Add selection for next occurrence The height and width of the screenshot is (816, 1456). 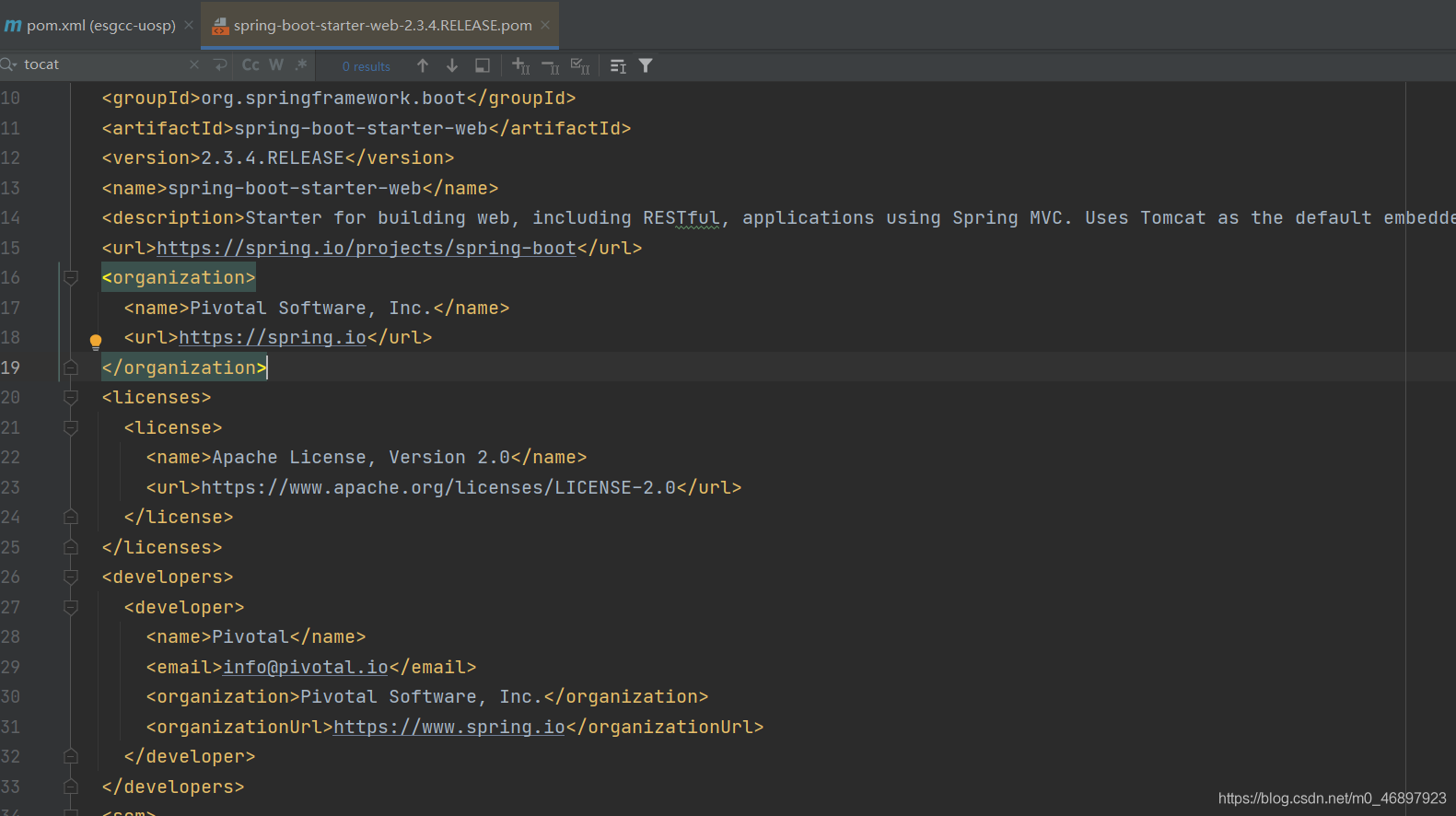pyautogui.click(x=521, y=65)
